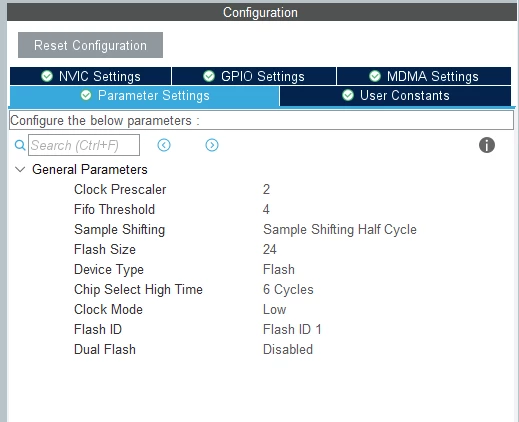This screenshot has height=422, width=519.
Task: Focus the Search (Ctrl+F) field
Action: pyautogui.click(x=84, y=145)
